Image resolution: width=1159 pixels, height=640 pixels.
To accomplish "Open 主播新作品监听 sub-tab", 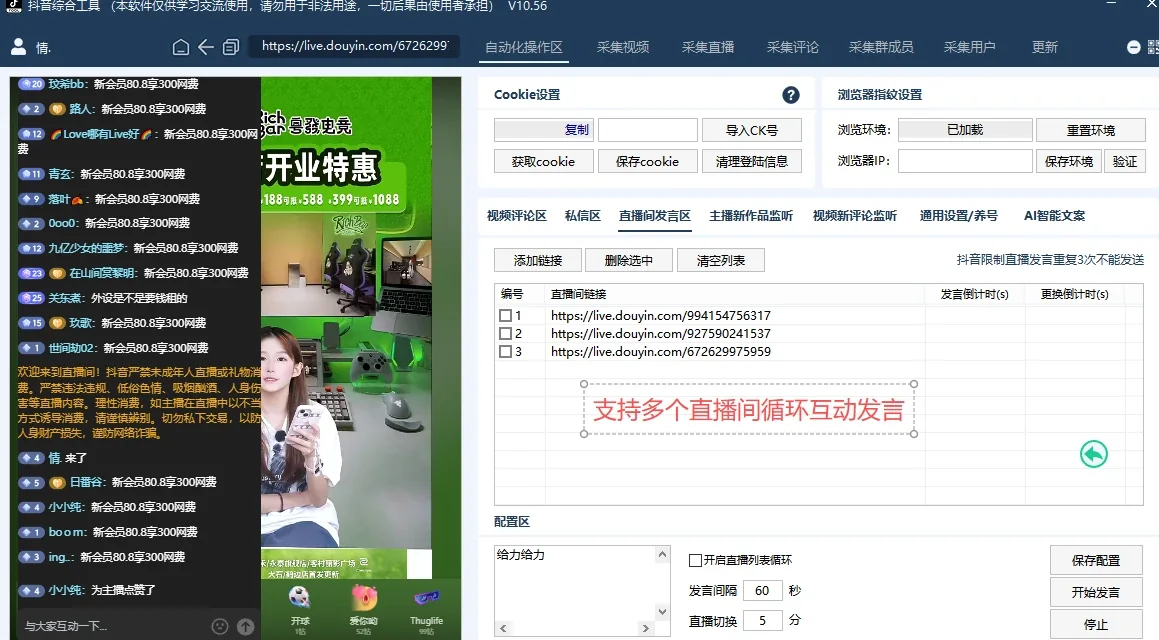I will pyautogui.click(x=751, y=216).
